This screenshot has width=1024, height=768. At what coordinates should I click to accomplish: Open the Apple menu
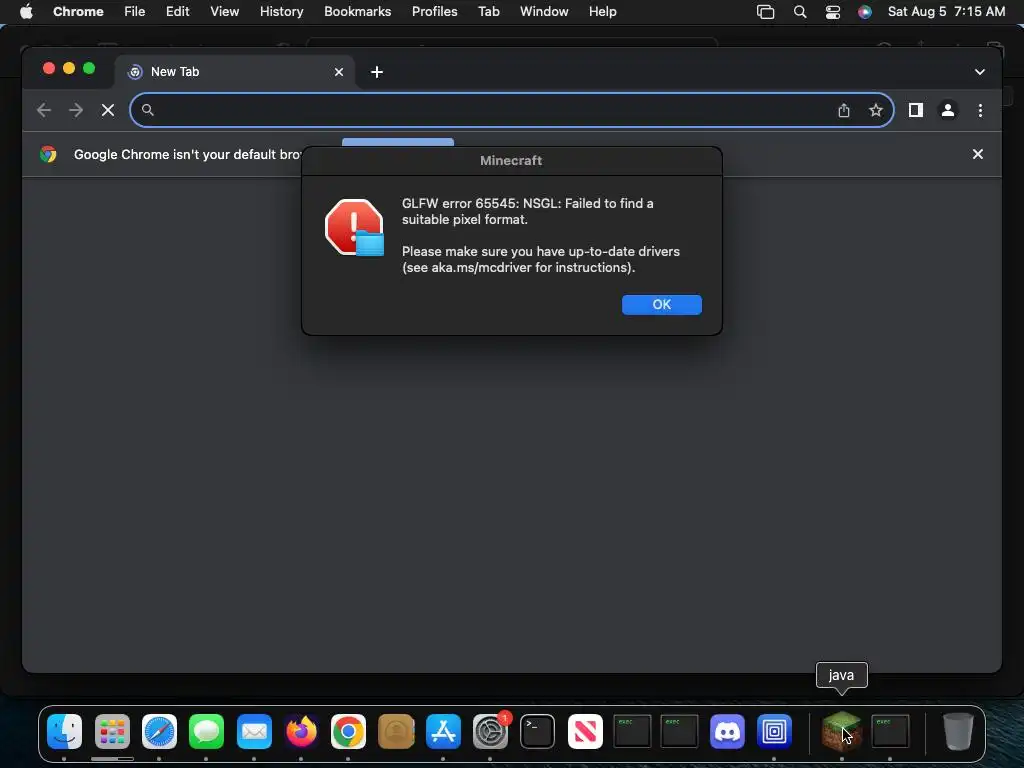(26, 12)
